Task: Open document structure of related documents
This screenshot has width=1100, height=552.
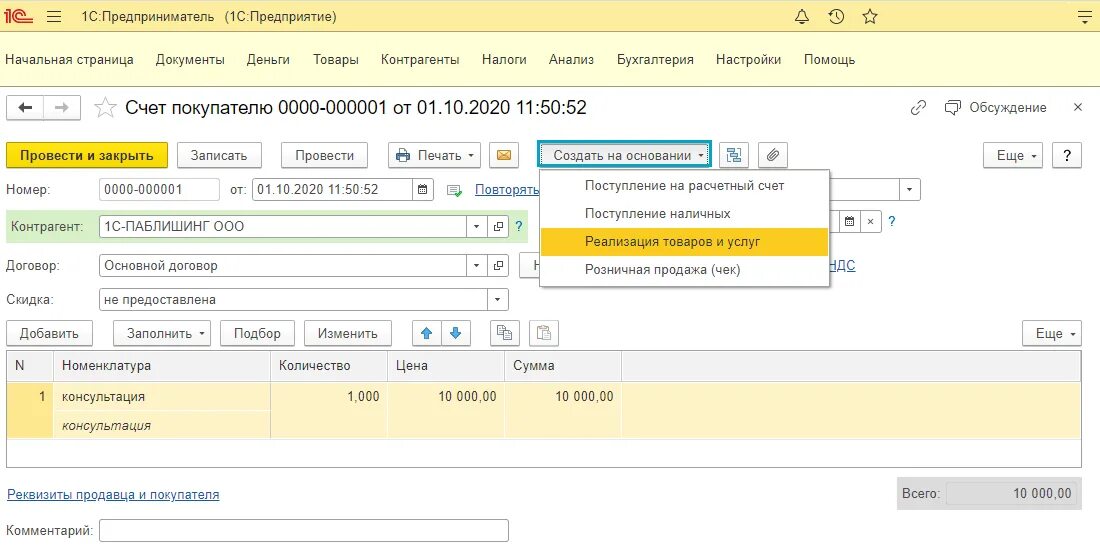Action: click(x=734, y=155)
